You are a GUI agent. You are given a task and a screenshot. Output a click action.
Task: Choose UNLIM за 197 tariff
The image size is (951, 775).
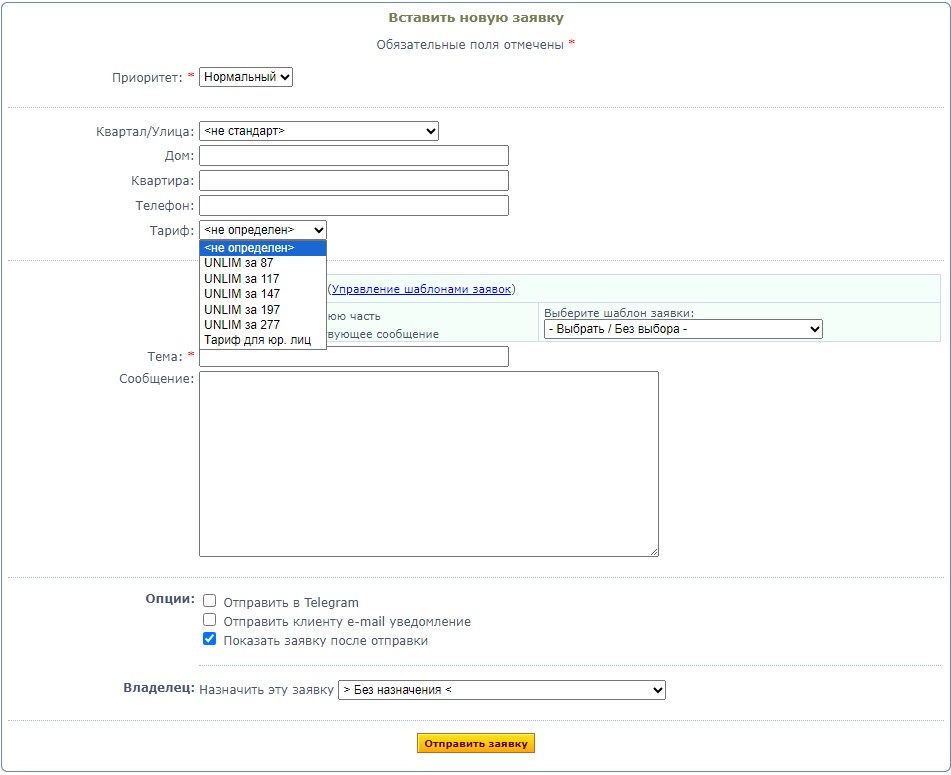263,310
